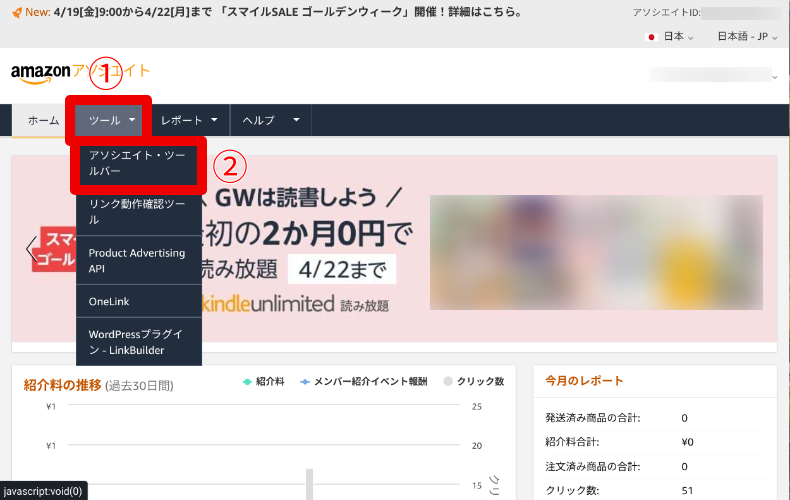Choose OneLink from tools menu
This screenshot has width=790, height=500.
139,301
